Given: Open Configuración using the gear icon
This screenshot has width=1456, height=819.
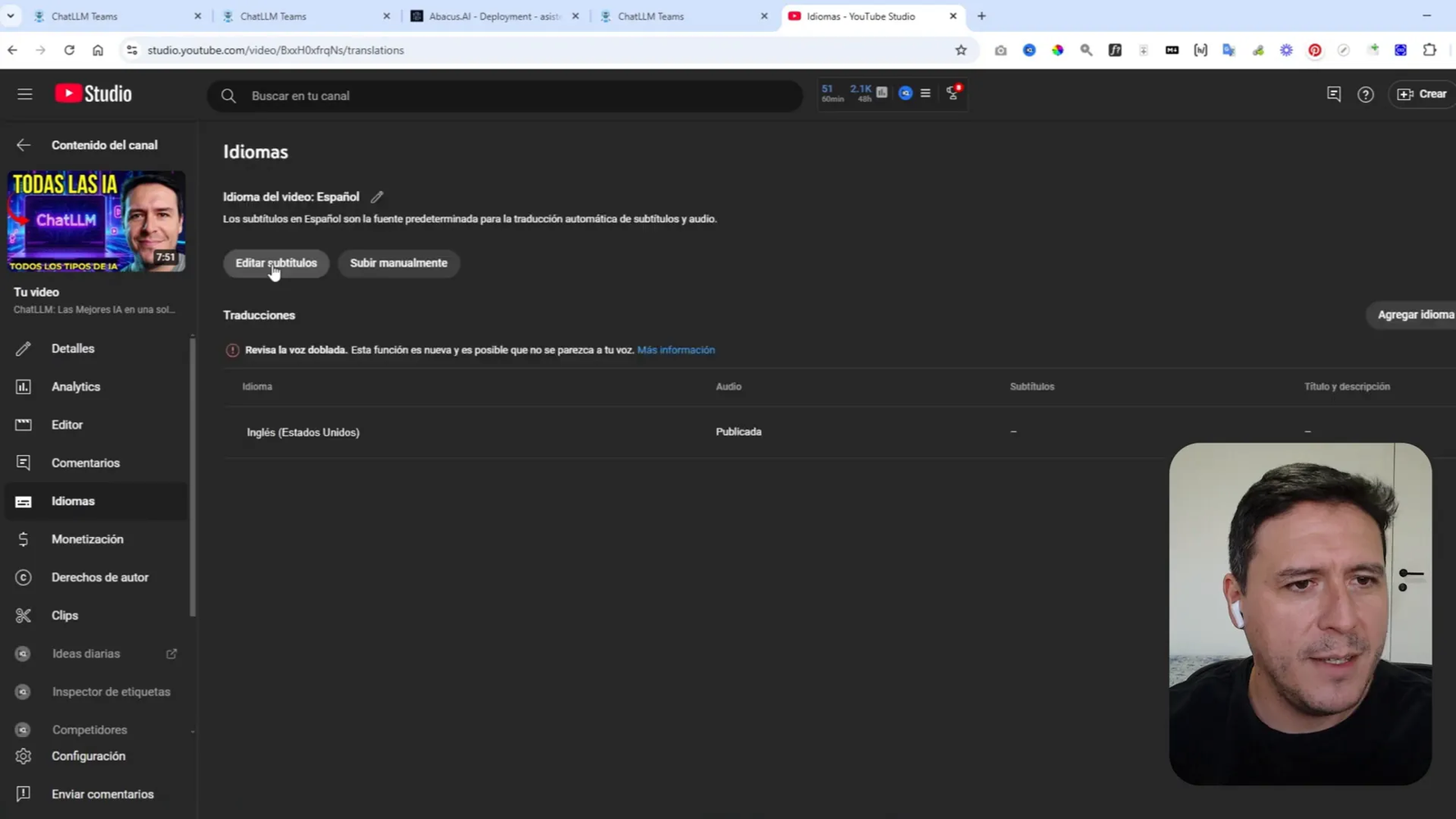Looking at the screenshot, I should coord(88,755).
